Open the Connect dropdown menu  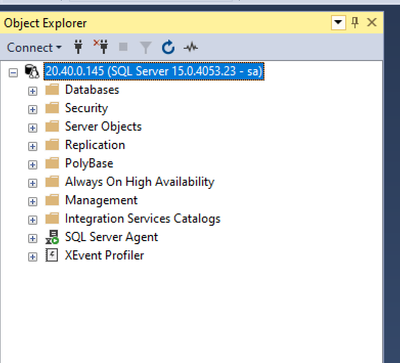34,48
